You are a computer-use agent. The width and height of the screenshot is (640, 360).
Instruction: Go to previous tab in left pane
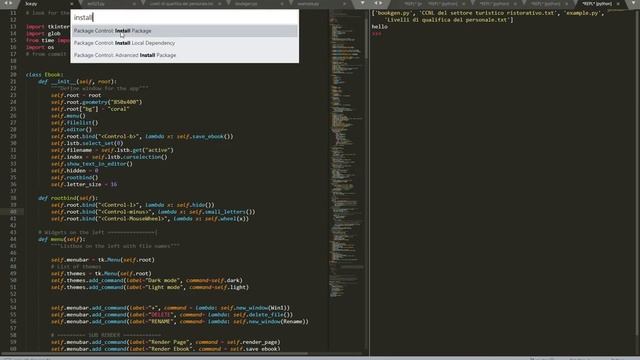point(6,3)
